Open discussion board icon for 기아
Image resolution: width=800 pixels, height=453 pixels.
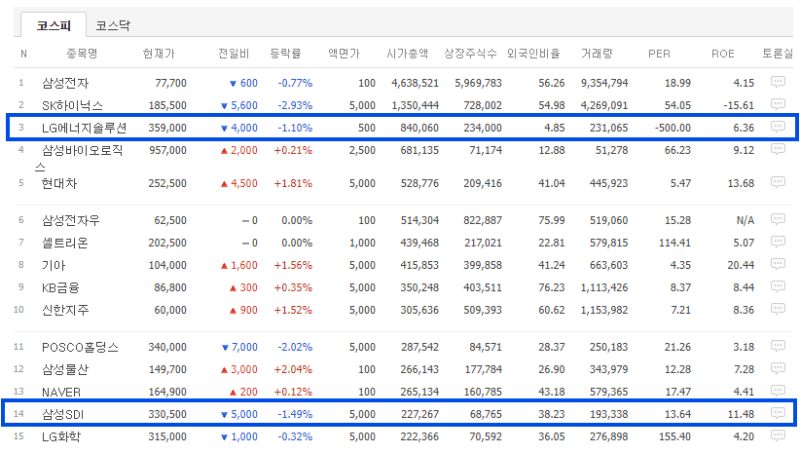point(778,264)
